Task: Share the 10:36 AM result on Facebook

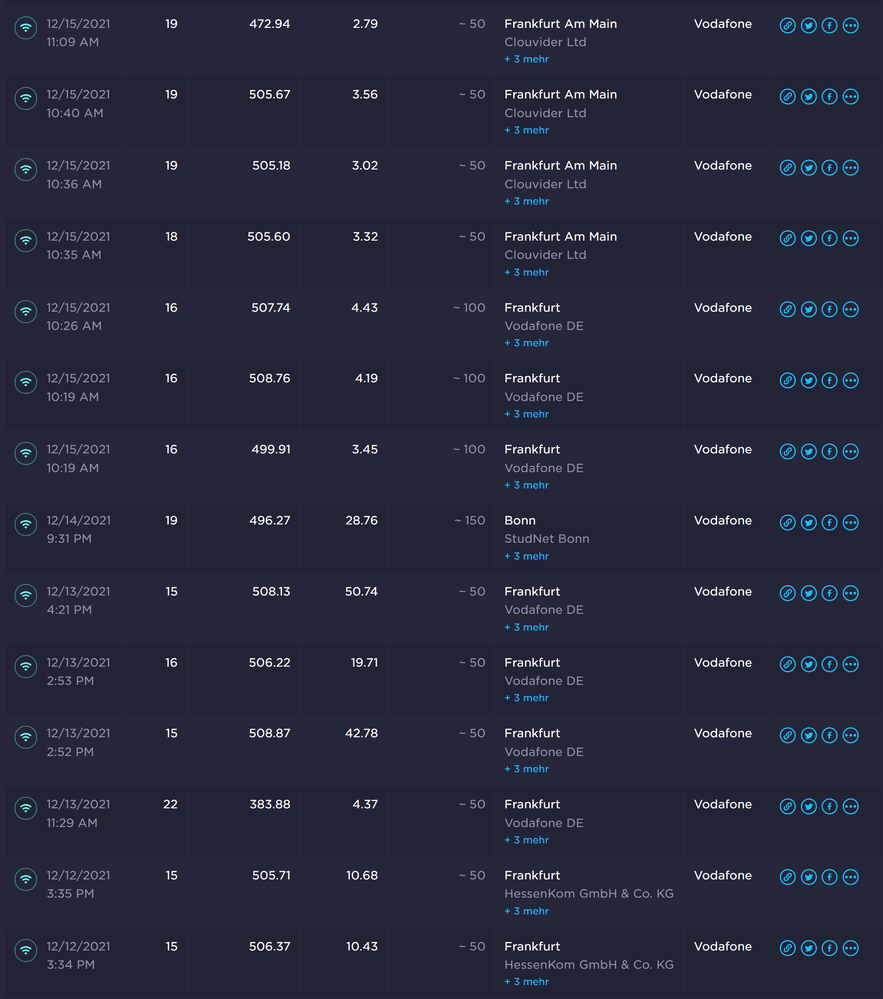Action: click(829, 168)
